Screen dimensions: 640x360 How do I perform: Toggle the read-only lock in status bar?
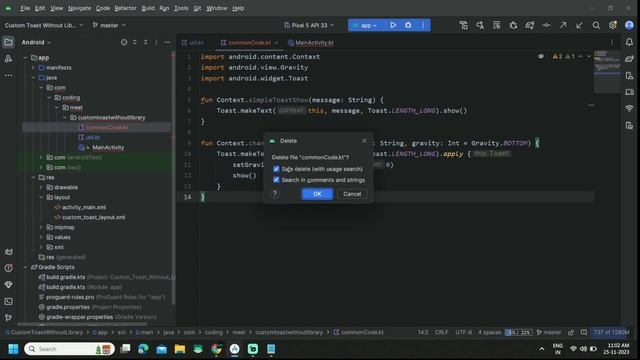pyautogui.click(x=571, y=332)
